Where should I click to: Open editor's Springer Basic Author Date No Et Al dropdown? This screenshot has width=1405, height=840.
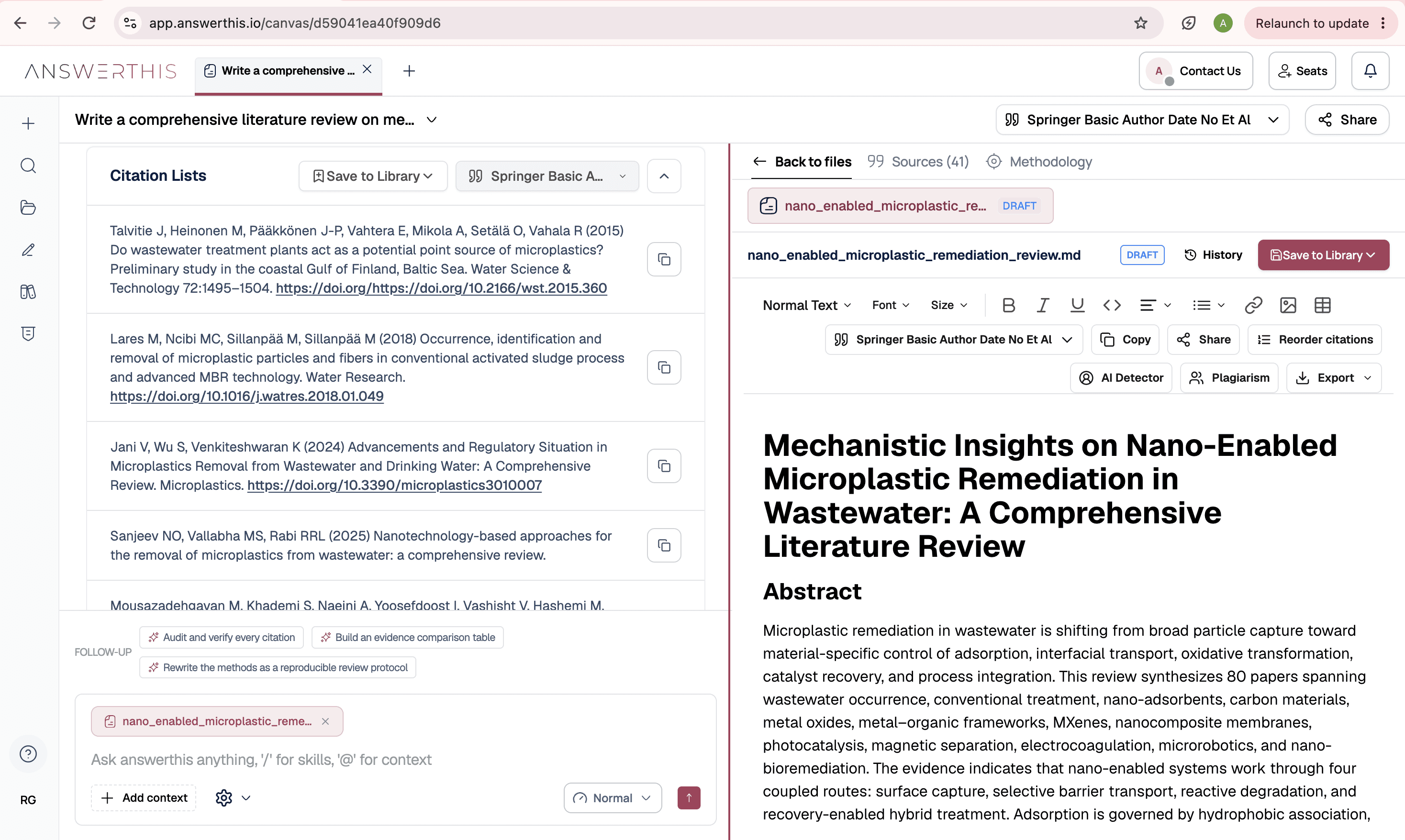[x=954, y=339]
